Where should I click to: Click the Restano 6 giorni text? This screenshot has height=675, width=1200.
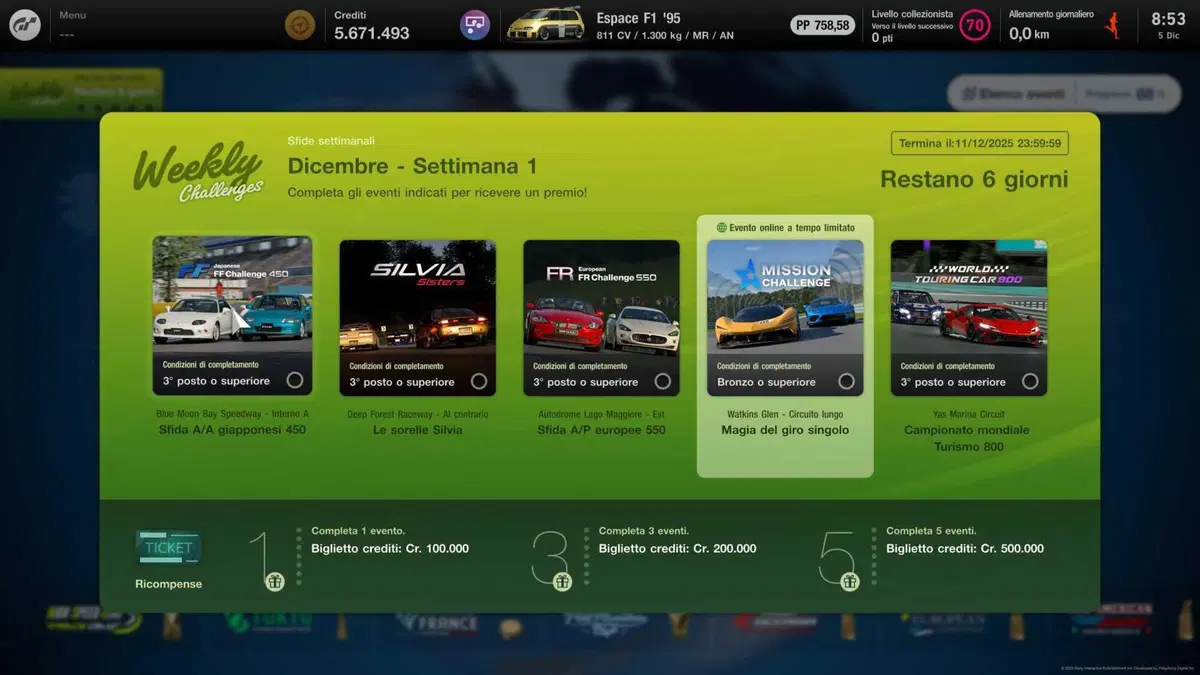click(x=974, y=180)
